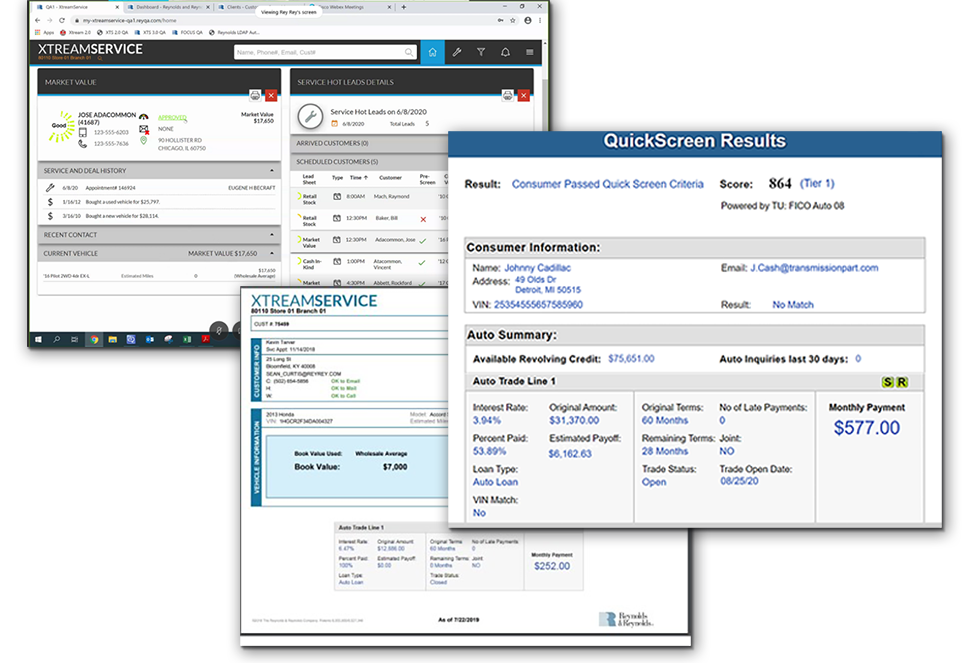Collapse the Current Vehicle section
The height and width of the screenshot is (663, 974).
click(271, 254)
